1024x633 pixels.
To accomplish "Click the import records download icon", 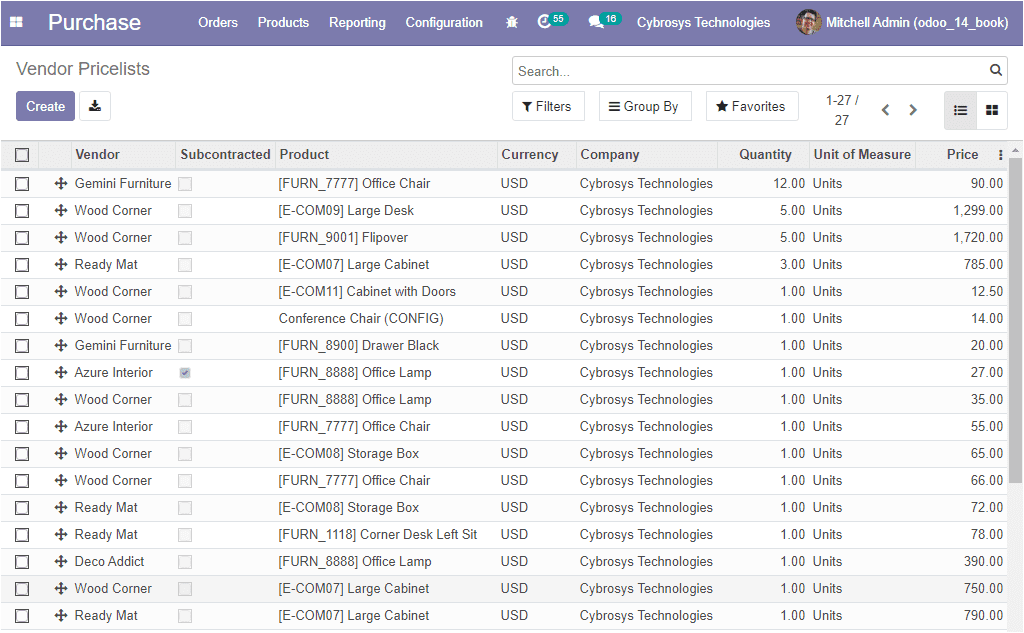I will 95,106.
